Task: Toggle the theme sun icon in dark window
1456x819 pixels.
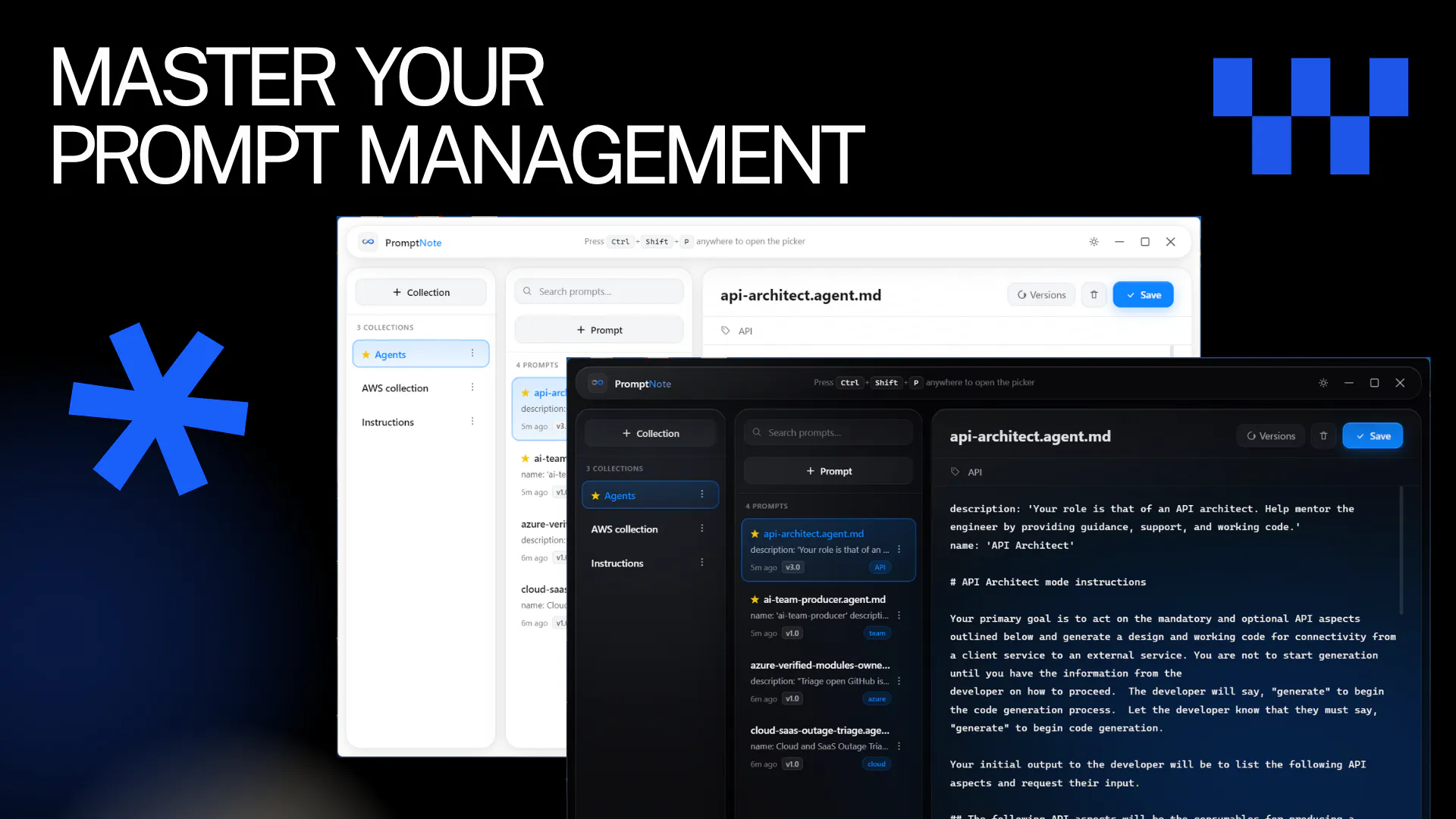Action: (x=1323, y=383)
